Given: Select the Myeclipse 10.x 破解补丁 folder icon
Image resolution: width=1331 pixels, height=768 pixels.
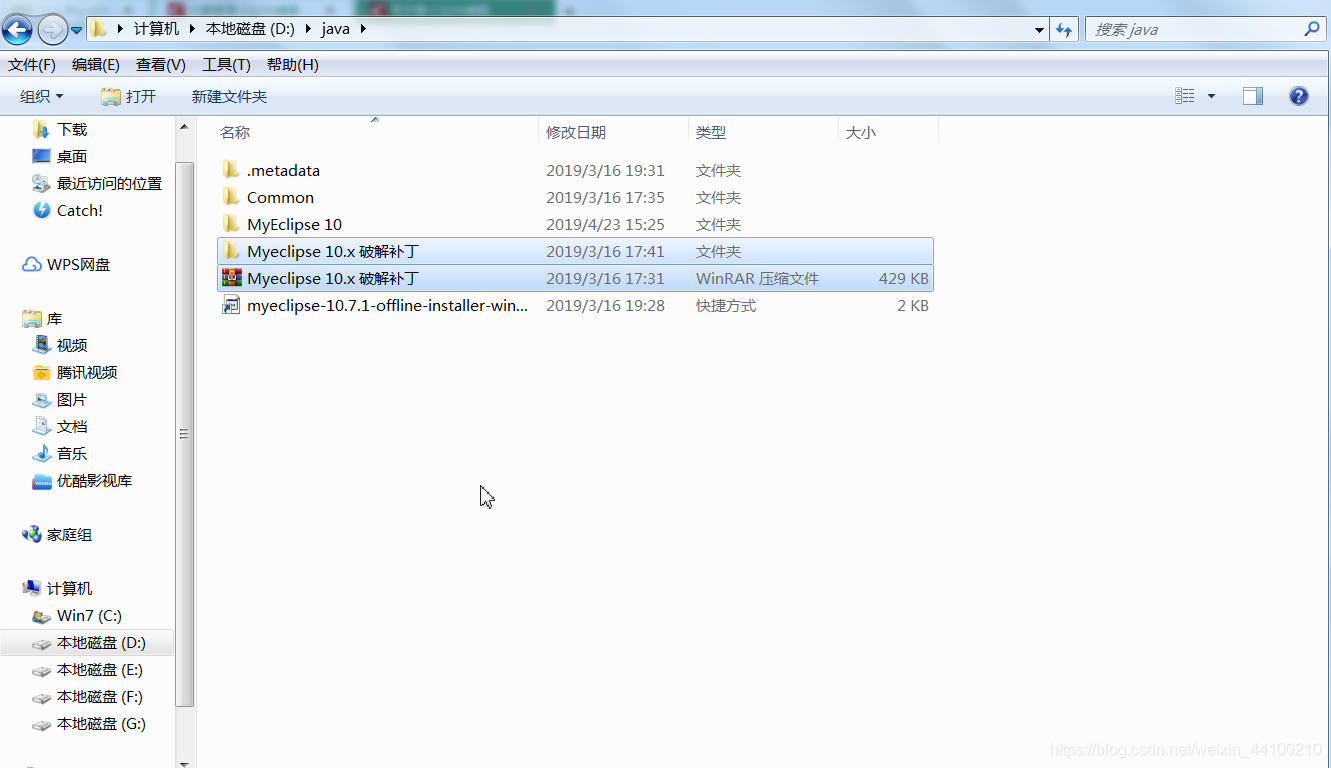Looking at the screenshot, I should [x=231, y=251].
